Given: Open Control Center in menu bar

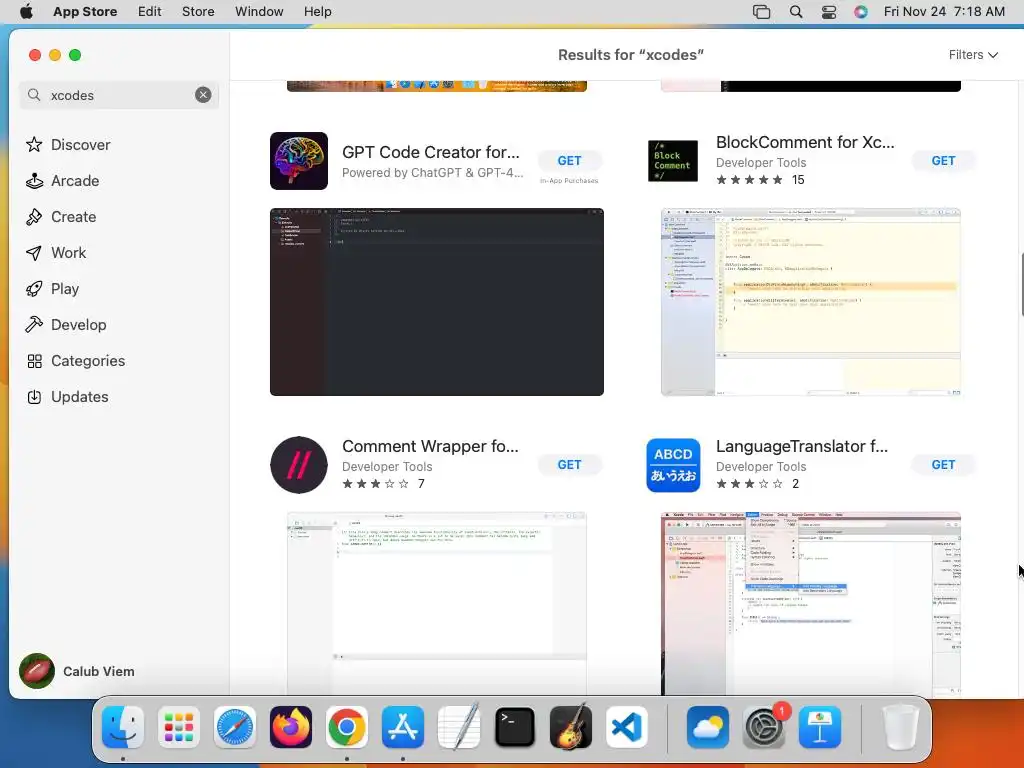Looking at the screenshot, I should tap(829, 12).
